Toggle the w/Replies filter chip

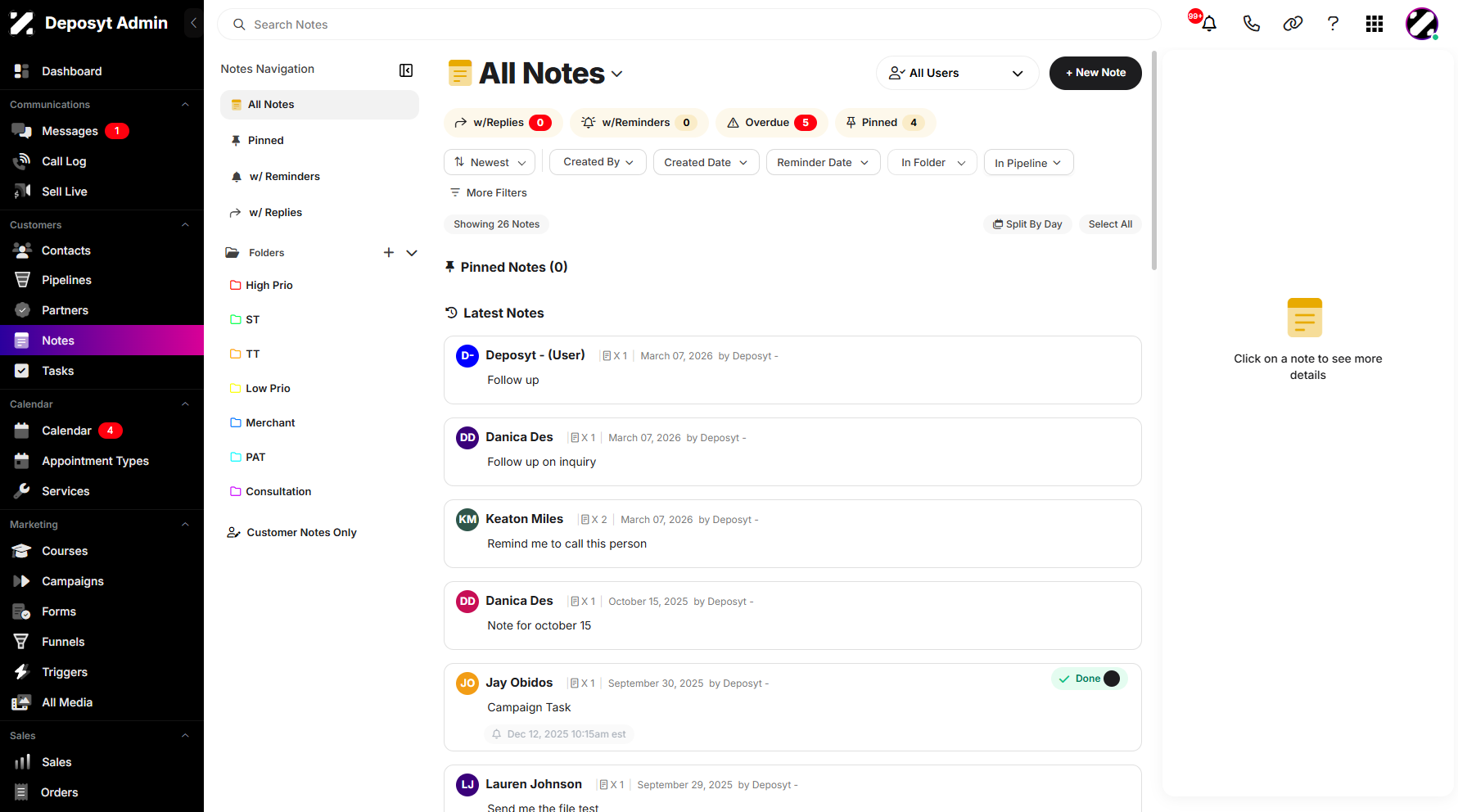click(x=503, y=123)
